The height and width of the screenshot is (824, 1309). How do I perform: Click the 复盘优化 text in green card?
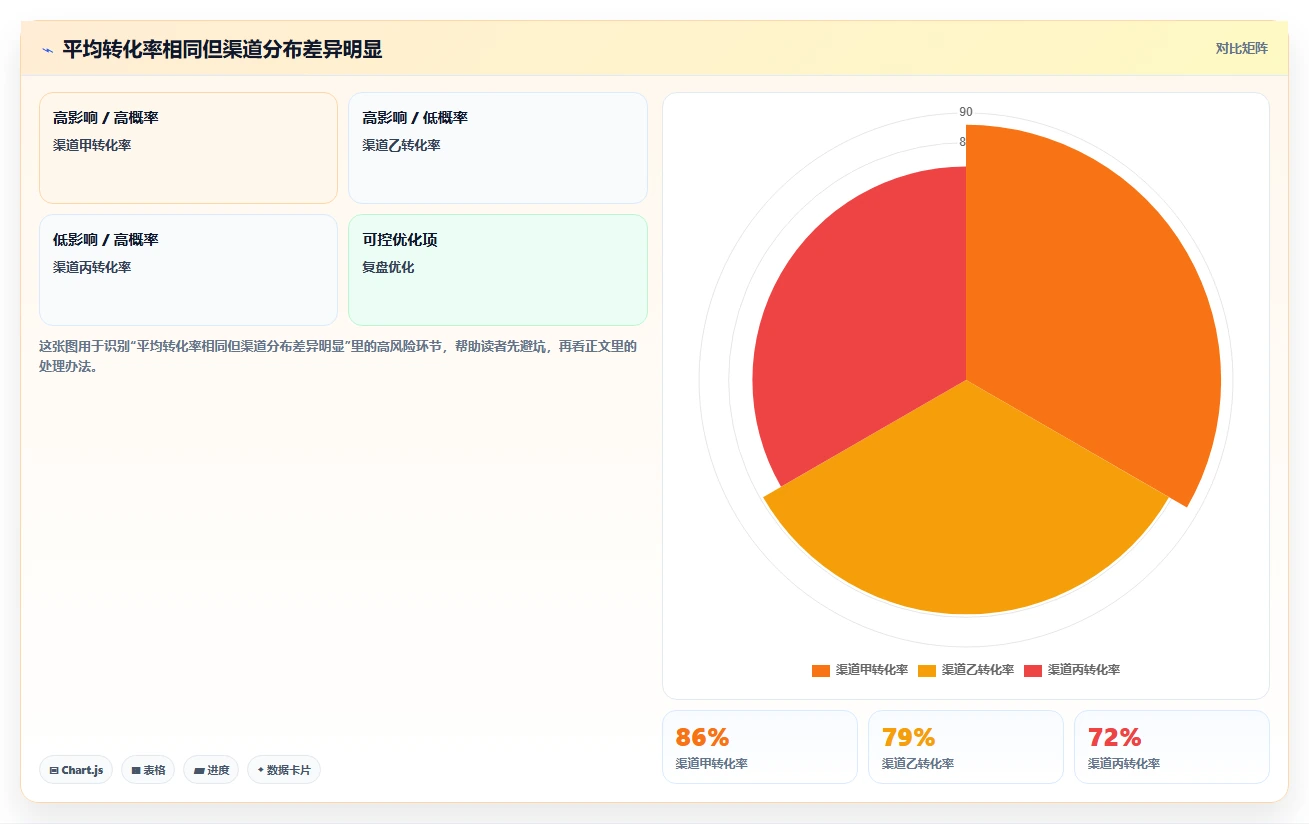pyautogui.click(x=388, y=267)
